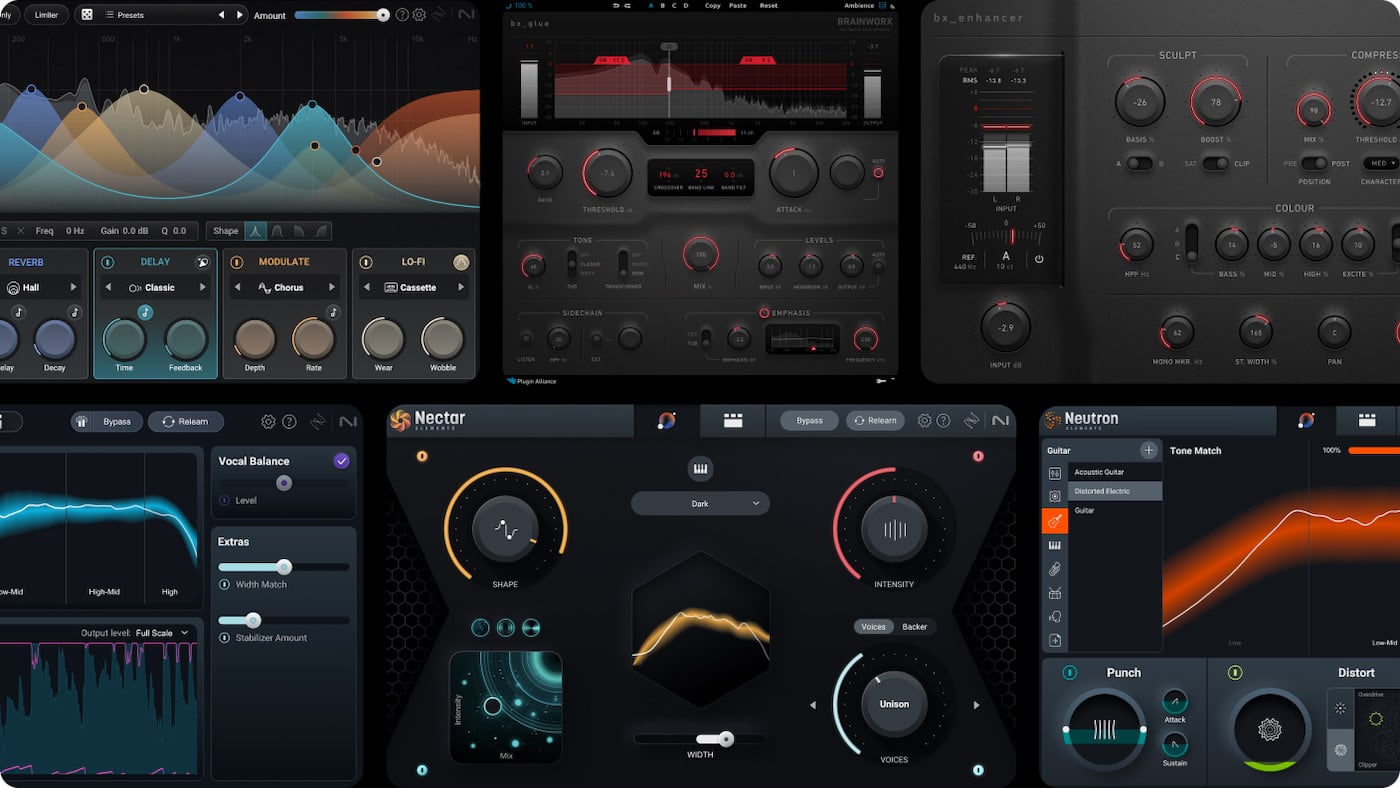The image size is (1400, 788).
Task: Click the dice randomize icon beside Presets
Action: tap(87, 15)
